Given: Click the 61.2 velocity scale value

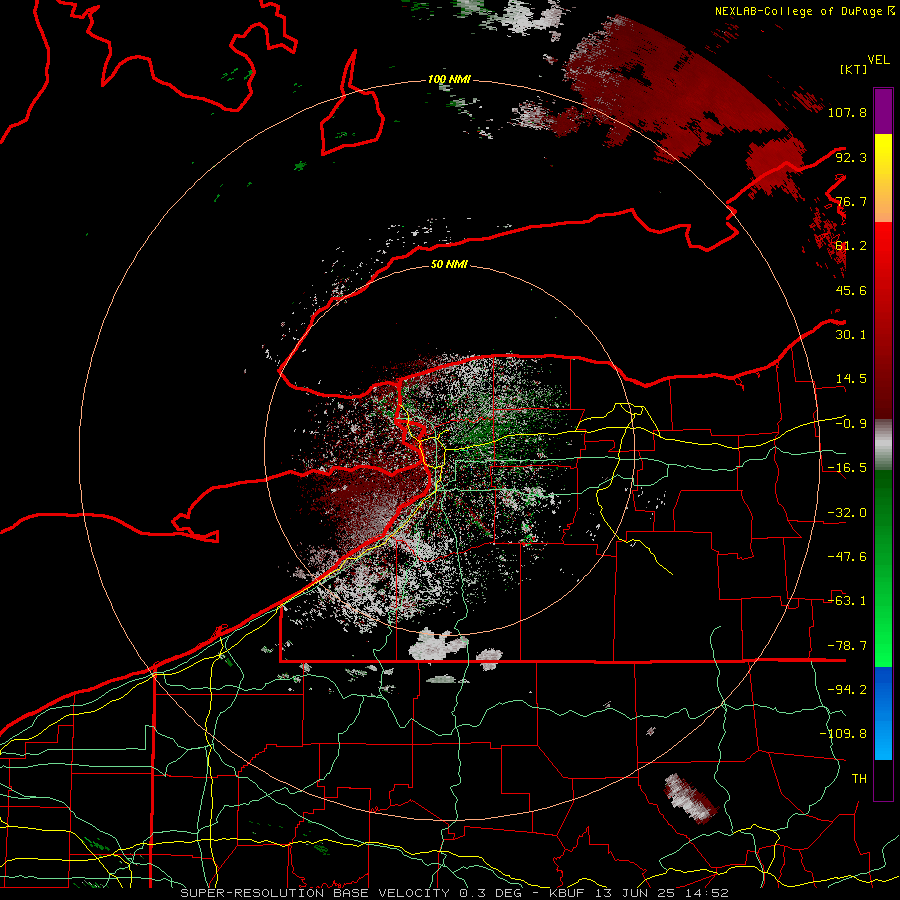Looking at the screenshot, I should [851, 246].
